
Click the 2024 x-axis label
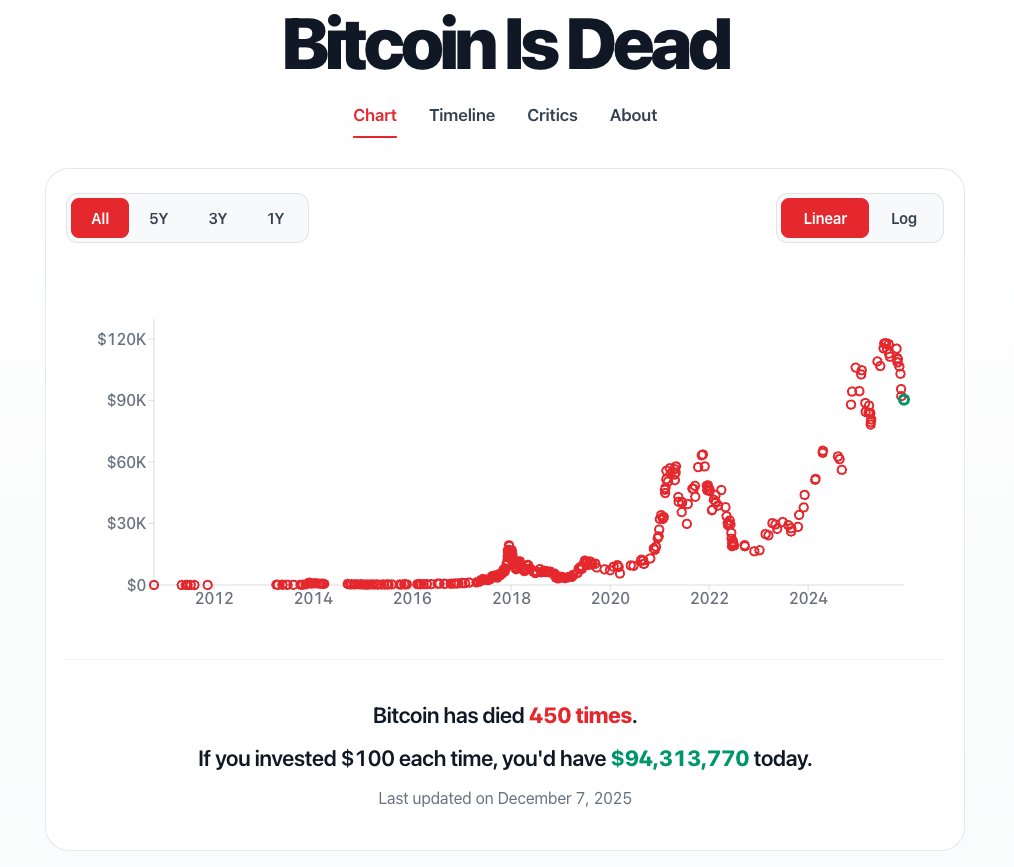pyautogui.click(x=808, y=599)
